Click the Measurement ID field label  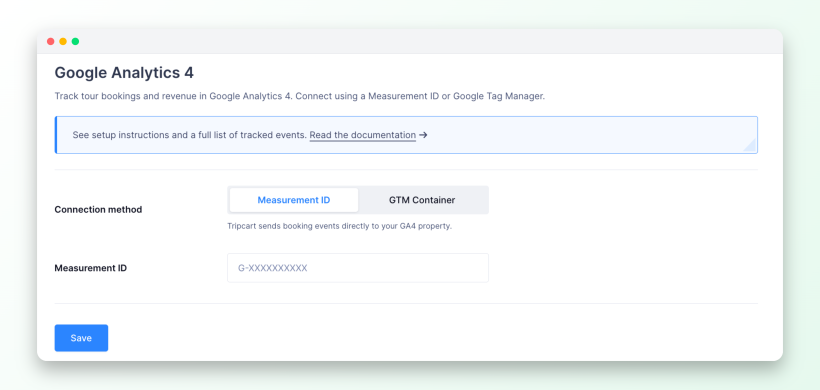pyautogui.click(x=90, y=268)
